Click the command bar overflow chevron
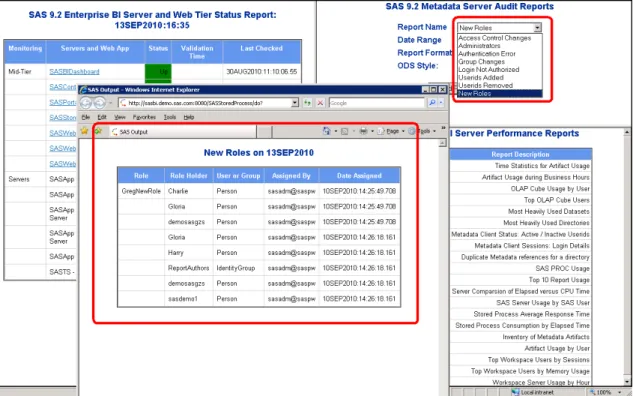The width and height of the screenshot is (633, 396). pos(443,128)
